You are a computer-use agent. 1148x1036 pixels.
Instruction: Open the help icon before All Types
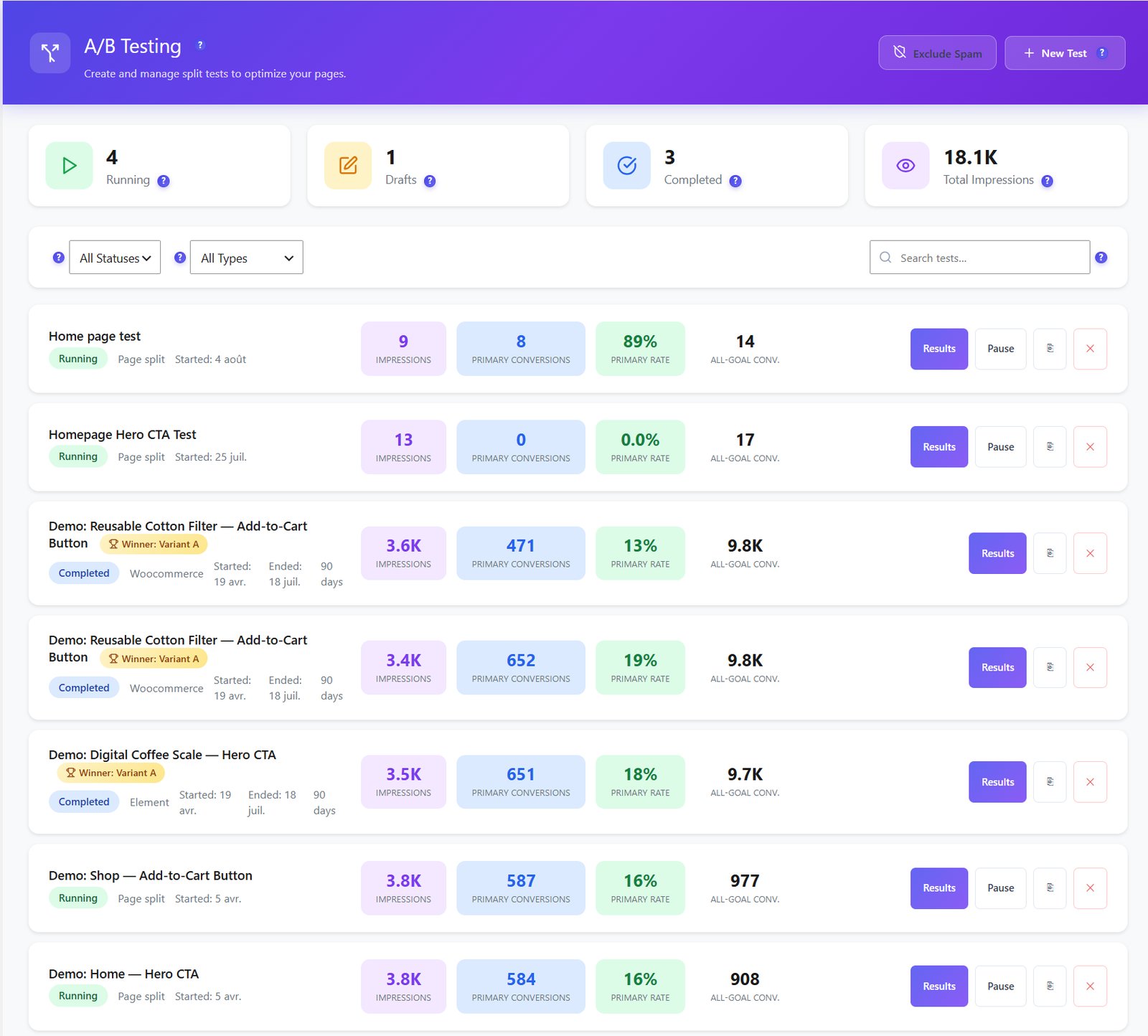coord(180,258)
